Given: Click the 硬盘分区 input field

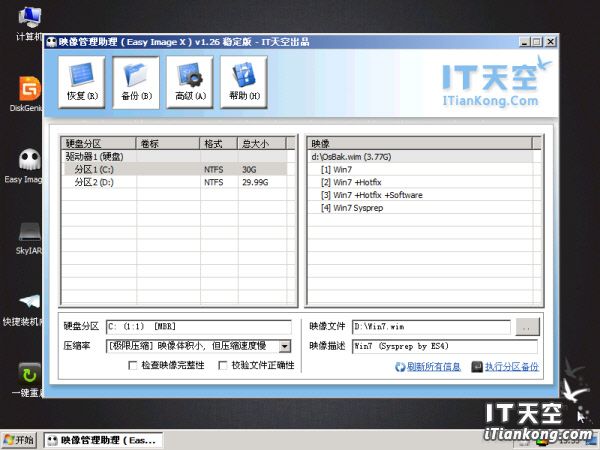Looking at the screenshot, I should pyautogui.click(x=198, y=327).
